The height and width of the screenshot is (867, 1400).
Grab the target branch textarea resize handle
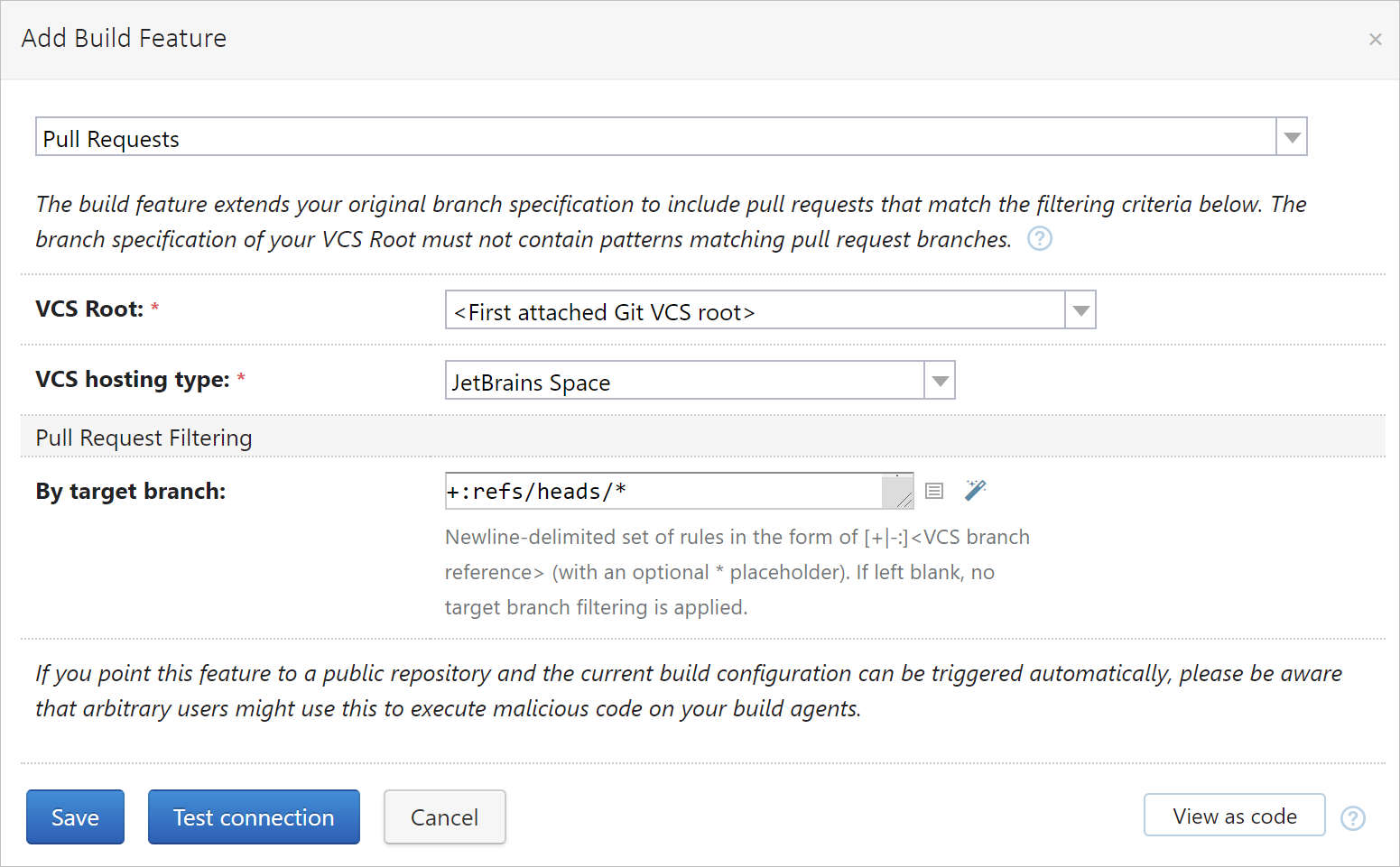point(903,499)
